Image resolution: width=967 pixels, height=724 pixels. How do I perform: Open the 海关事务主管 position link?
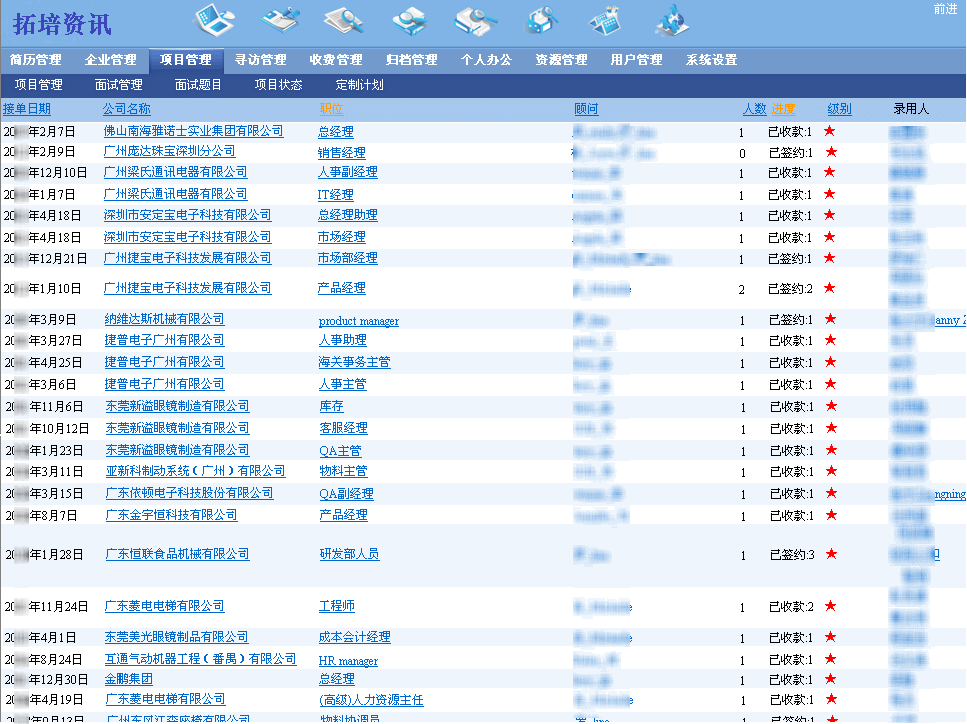[x=355, y=362]
